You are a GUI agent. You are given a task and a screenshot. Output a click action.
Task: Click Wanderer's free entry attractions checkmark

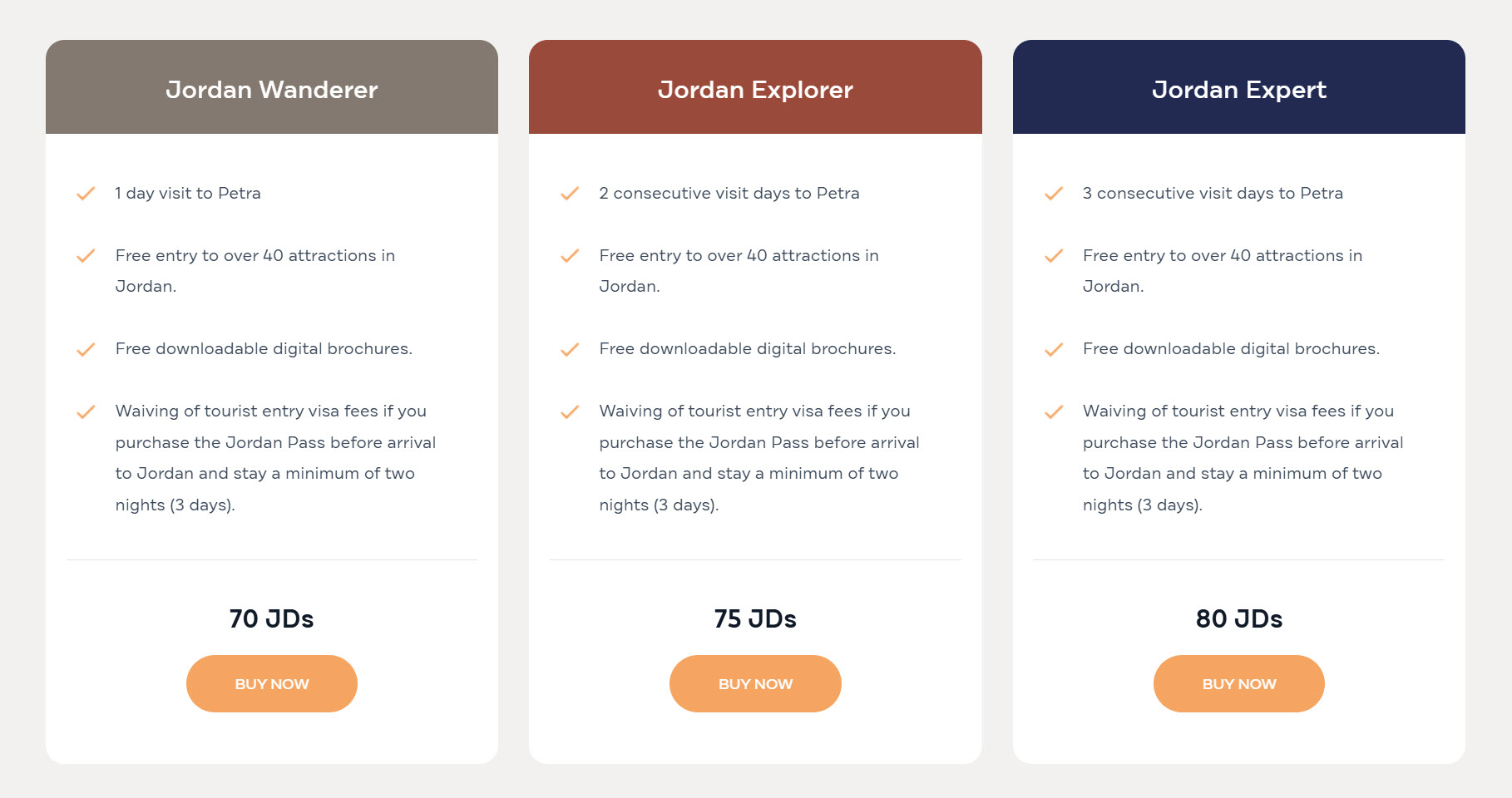(x=86, y=256)
